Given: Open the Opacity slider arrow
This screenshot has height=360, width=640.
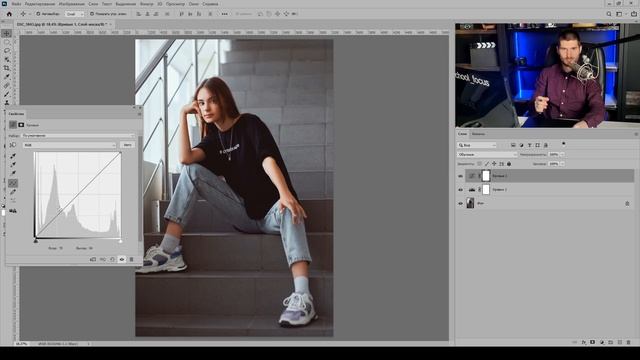Looking at the screenshot, I should point(562,155).
